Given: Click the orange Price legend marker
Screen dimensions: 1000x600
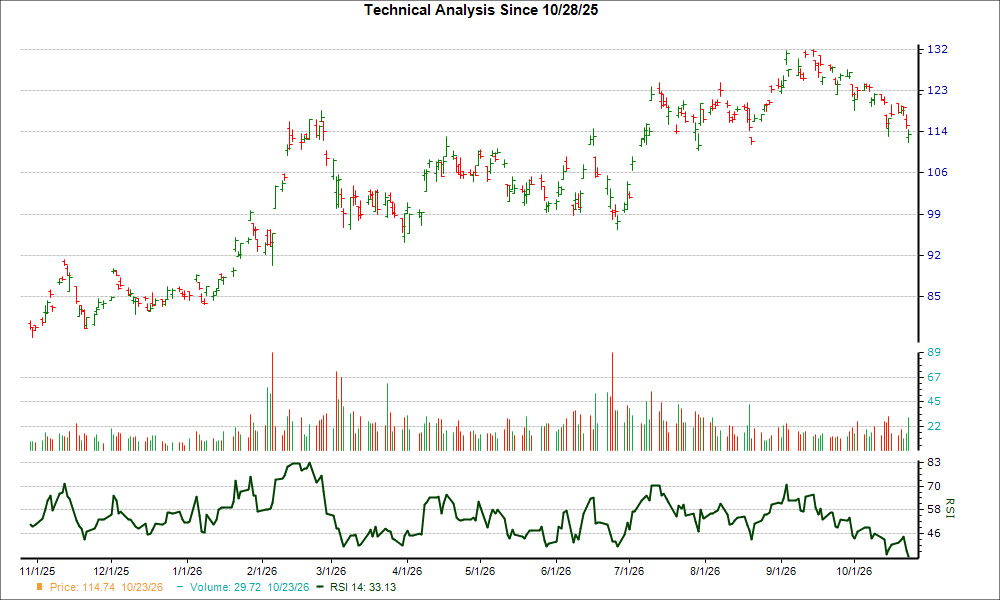Looking at the screenshot, I should (40, 587).
